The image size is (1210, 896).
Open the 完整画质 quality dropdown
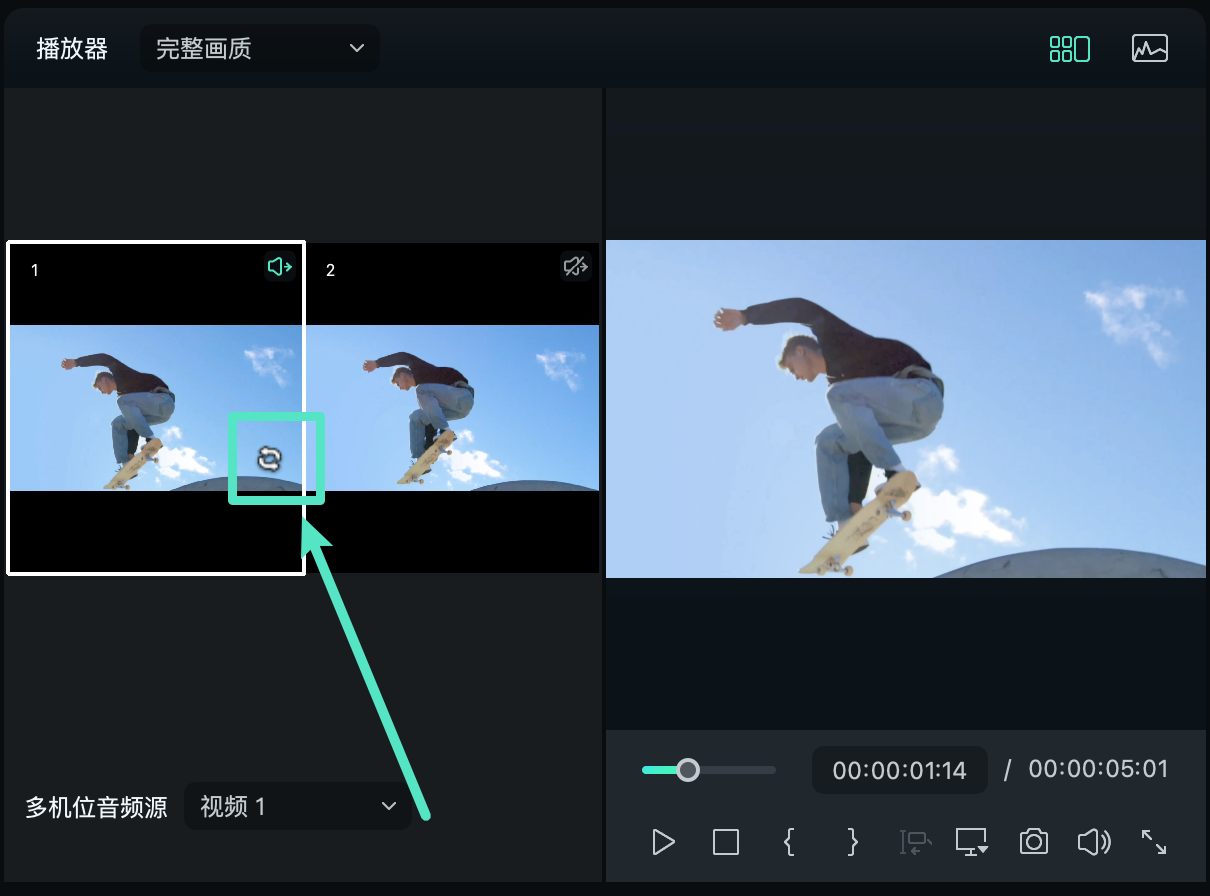pyautogui.click(x=259, y=48)
